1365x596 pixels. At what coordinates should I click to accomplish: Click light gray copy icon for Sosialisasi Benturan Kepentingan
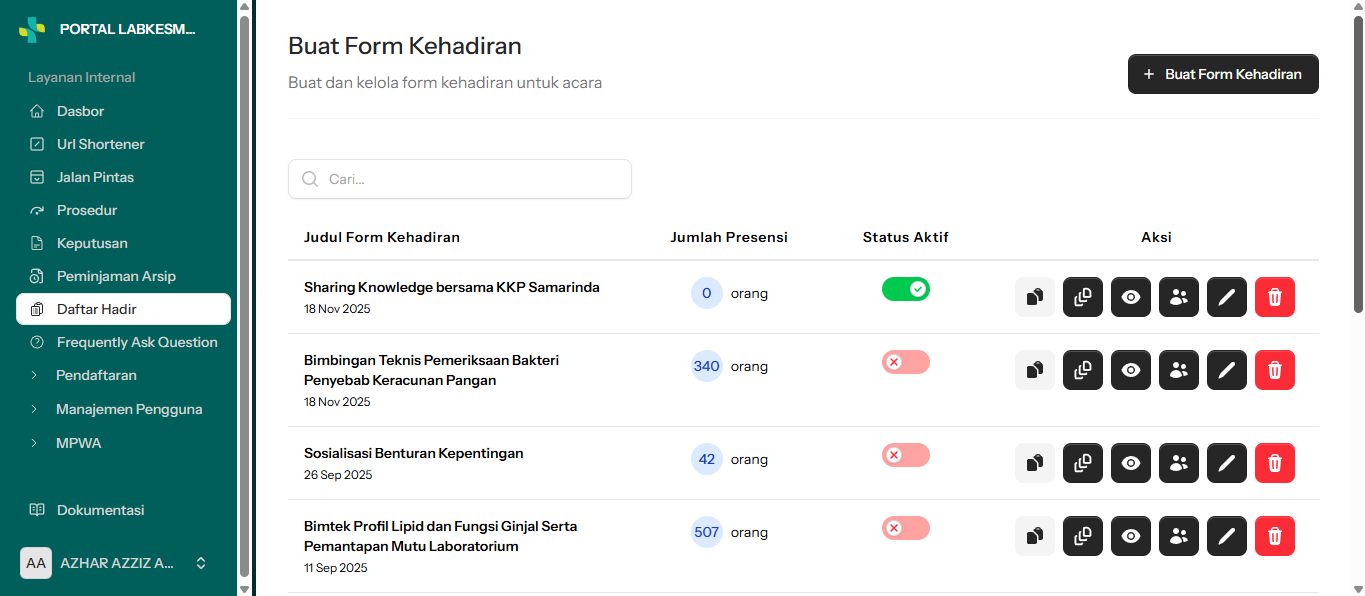coord(1035,463)
